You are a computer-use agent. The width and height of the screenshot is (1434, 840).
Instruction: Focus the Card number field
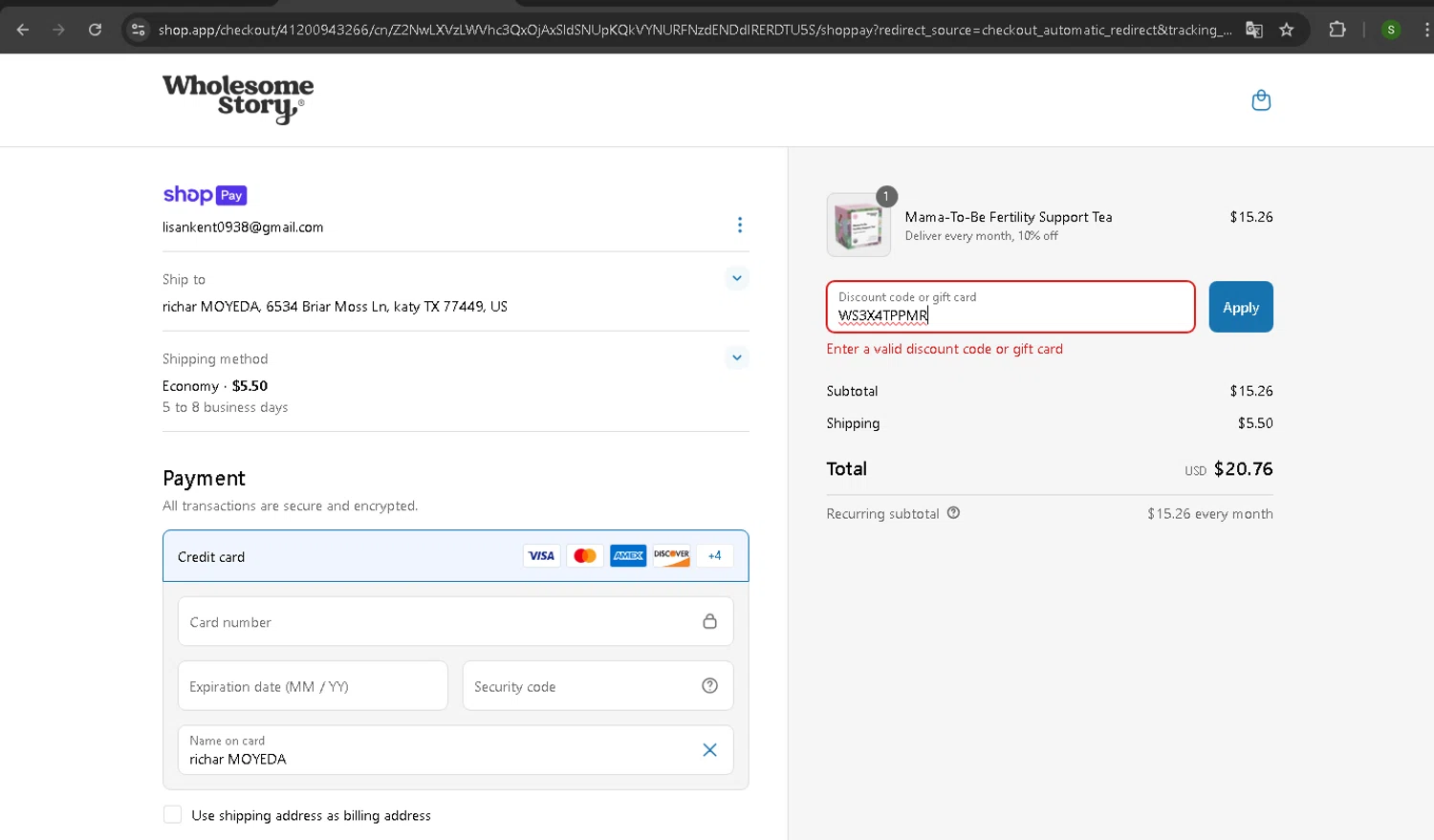coord(455,621)
